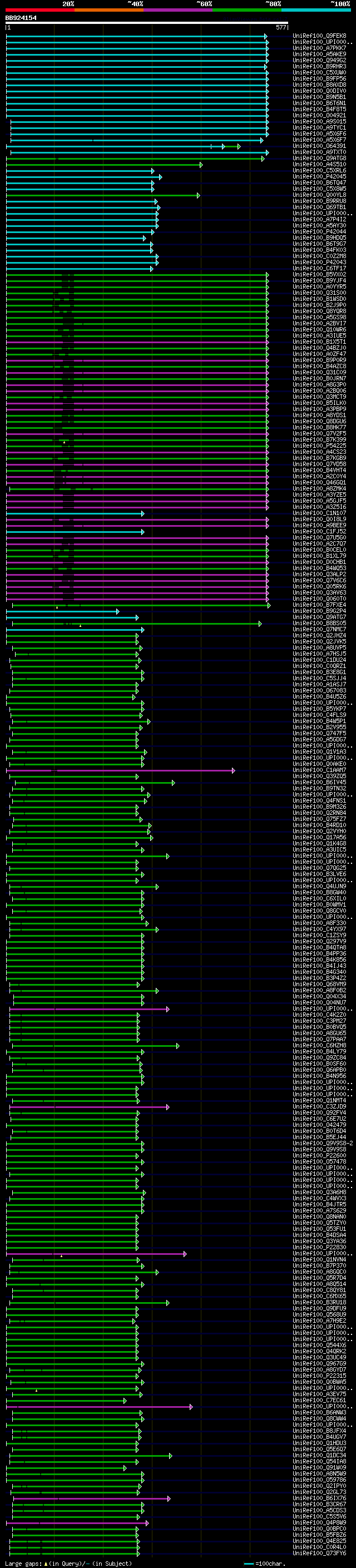Select hit label UniRef100_A5GS98
Viewport: 356px width, 1568px height.
[319, 317]
